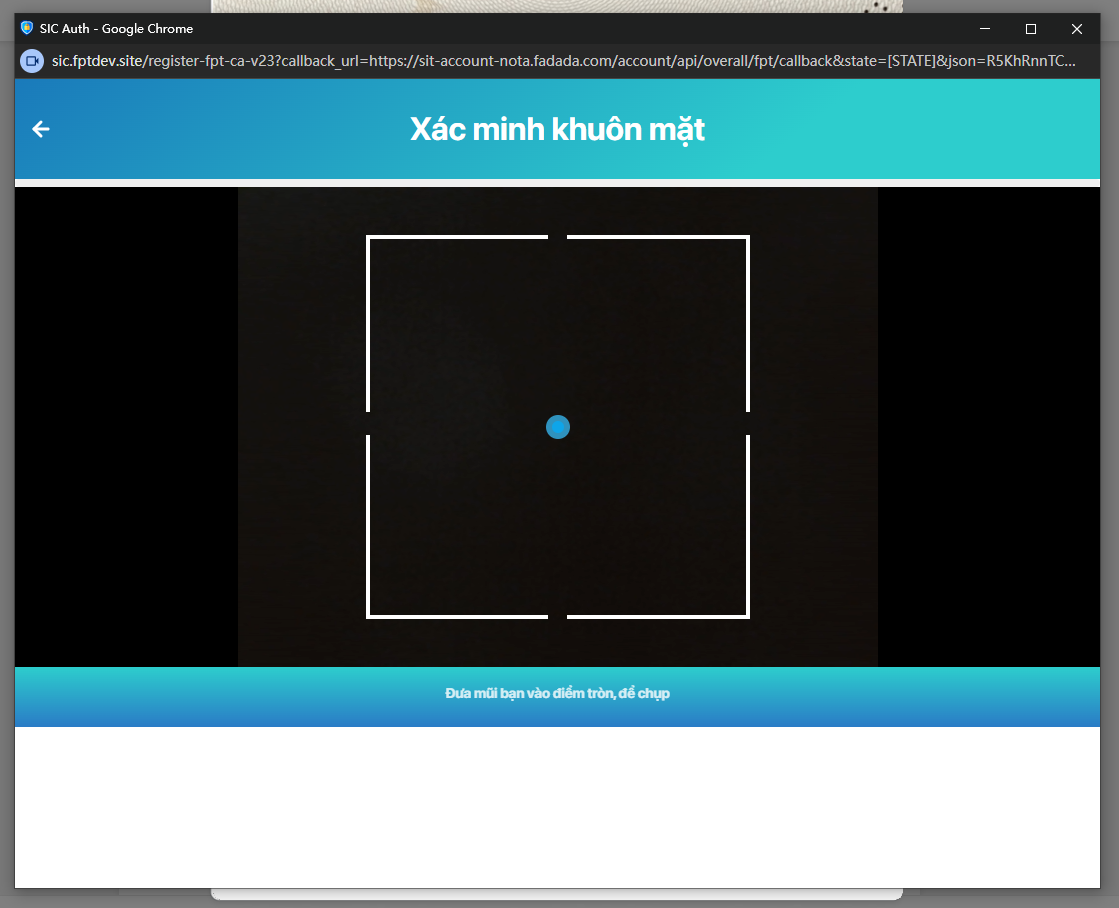Viewport: 1119px width, 908px height.
Task: Click the 'Xác minh khuôn mặt' heading
Action: pyautogui.click(x=557, y=129)
